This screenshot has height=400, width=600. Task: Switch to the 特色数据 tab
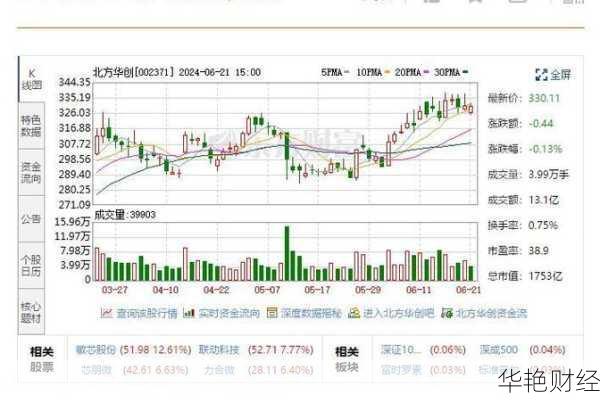[x=31, y=126]
